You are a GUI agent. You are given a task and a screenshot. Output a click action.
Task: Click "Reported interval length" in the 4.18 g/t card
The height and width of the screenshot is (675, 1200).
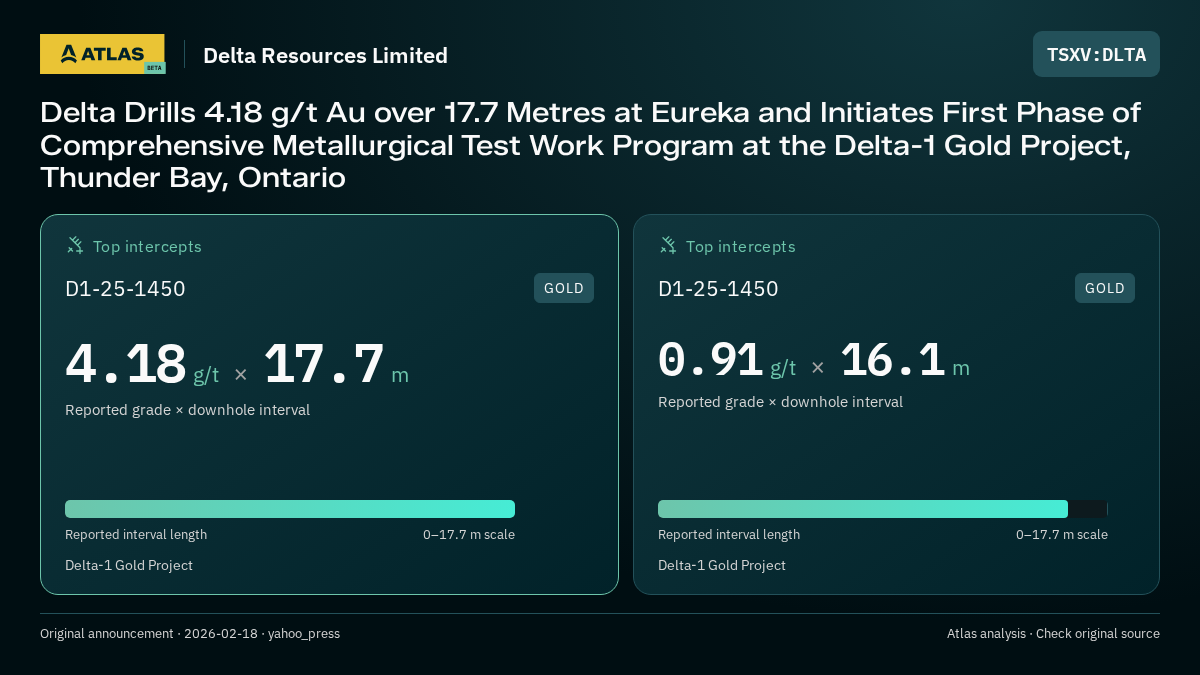coord(136,535)
